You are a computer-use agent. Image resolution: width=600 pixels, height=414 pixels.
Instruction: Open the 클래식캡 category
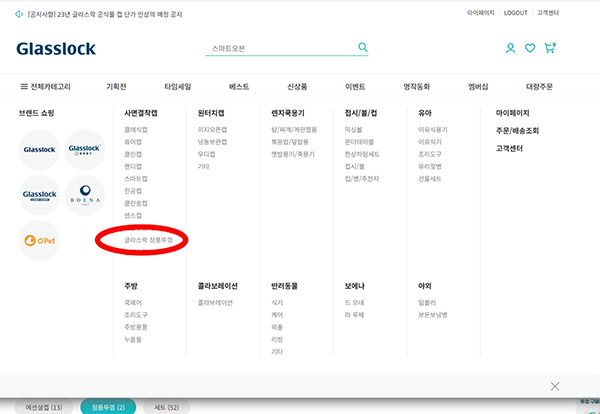pos(136,130)
